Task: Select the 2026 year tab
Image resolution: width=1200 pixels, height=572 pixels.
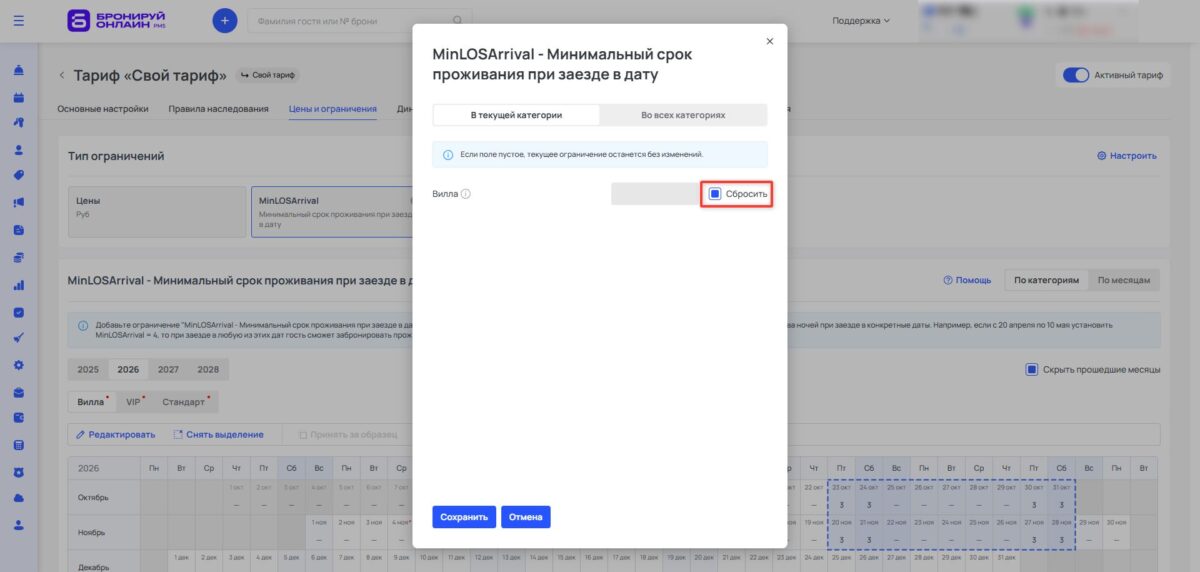Action: click(x=128, y=369)
